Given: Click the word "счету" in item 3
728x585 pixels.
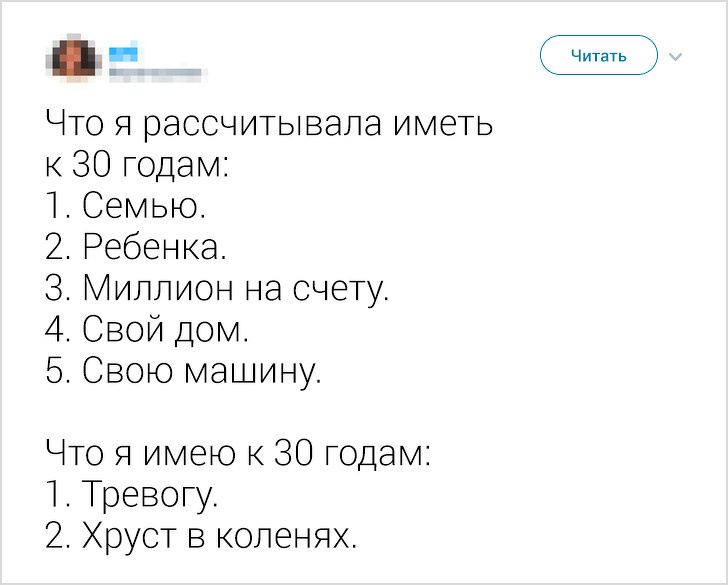Looking at the screenshot, I should click(x=339, y=291).
